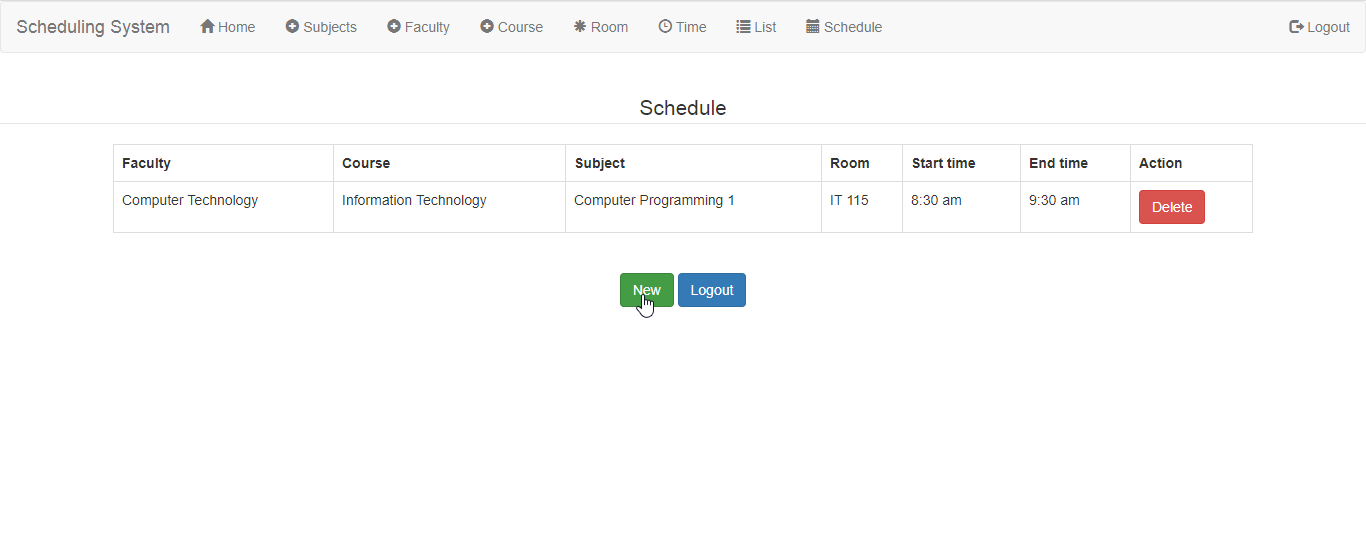The width and height of the screenshot is (1366, 554).
Task: Click the plus icon beside Subjects
Action: 292,27
